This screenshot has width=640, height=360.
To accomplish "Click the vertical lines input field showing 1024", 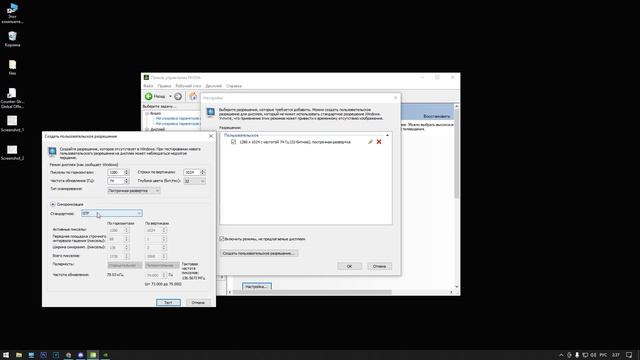I will pos(191,172).
